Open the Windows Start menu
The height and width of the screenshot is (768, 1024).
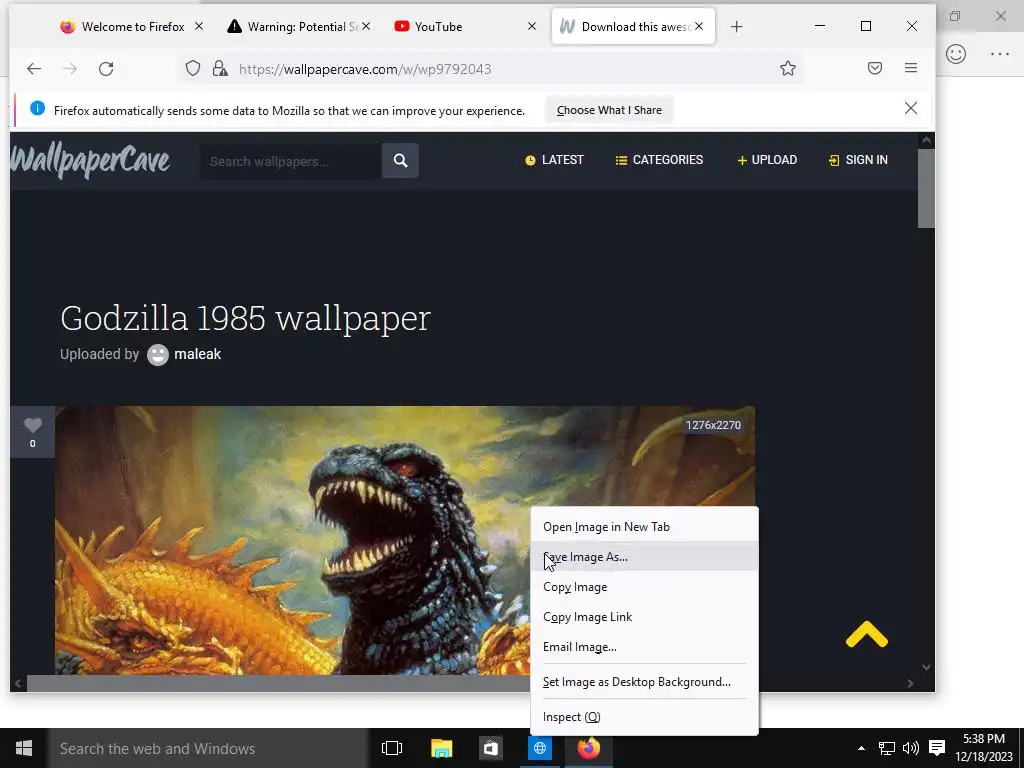point(24,748)
